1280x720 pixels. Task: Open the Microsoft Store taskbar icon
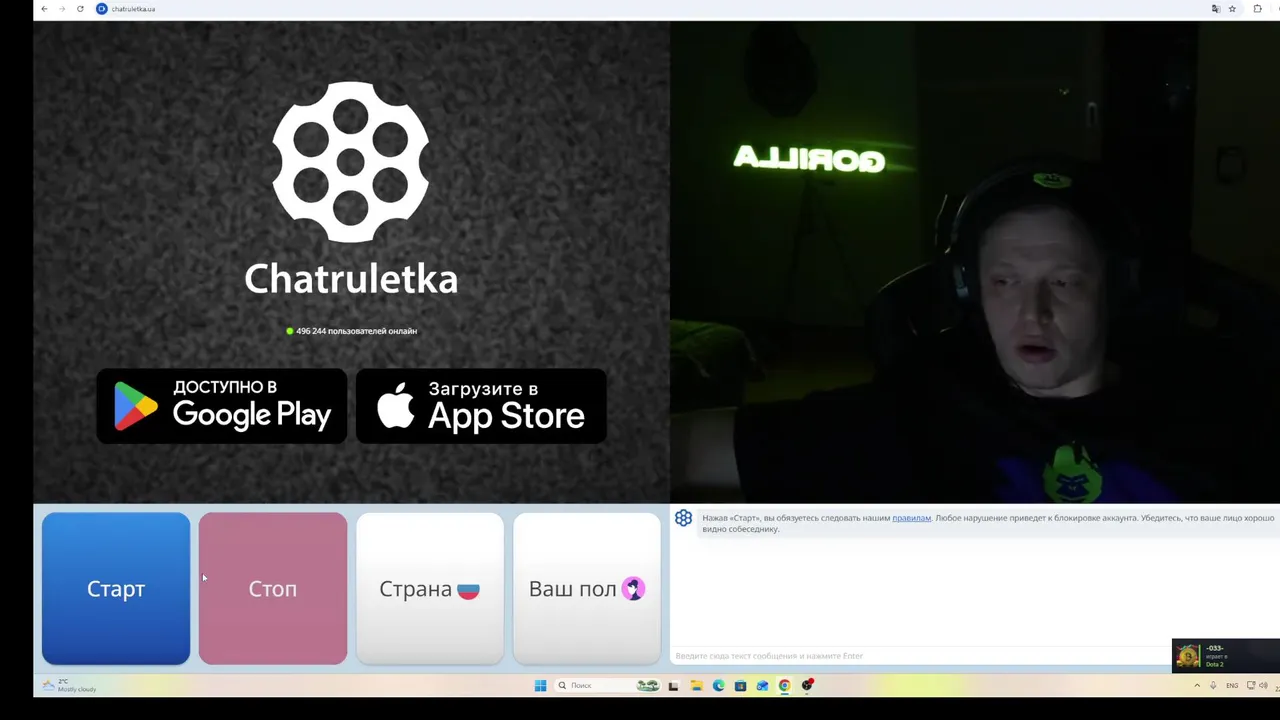coord(740,685)
